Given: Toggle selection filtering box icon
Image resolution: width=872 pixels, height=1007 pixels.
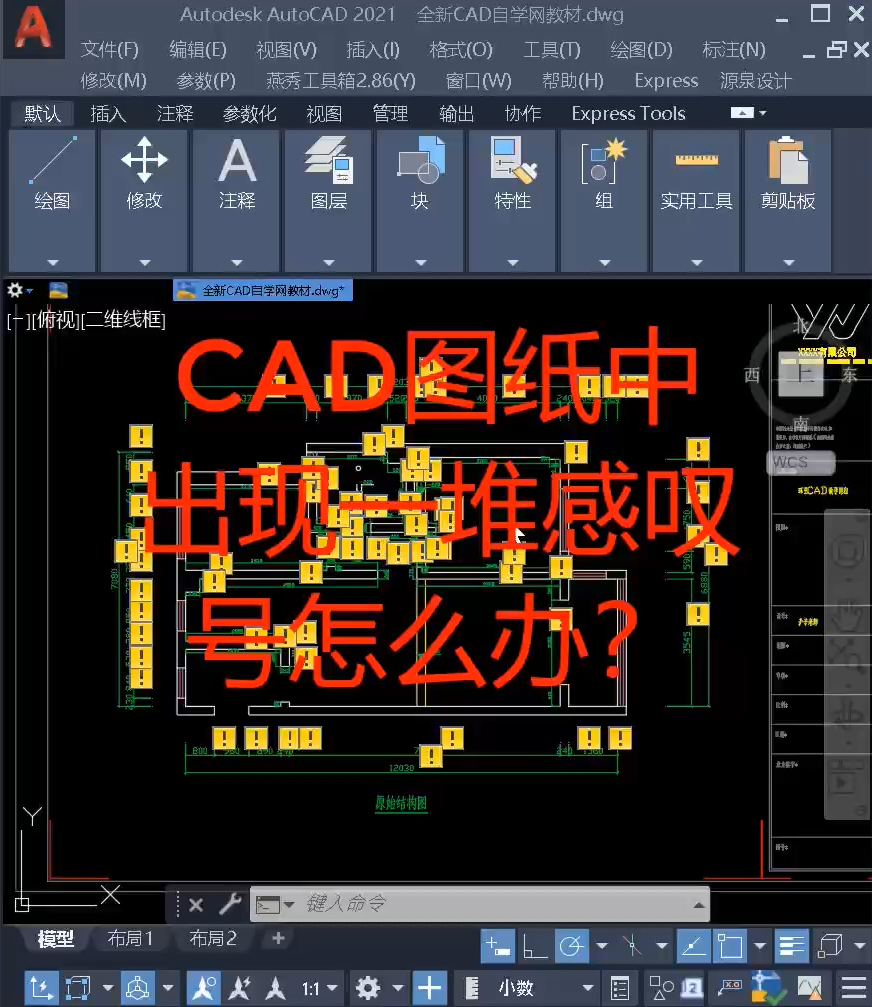Looking at the screenshot, I should coord(77,988).
